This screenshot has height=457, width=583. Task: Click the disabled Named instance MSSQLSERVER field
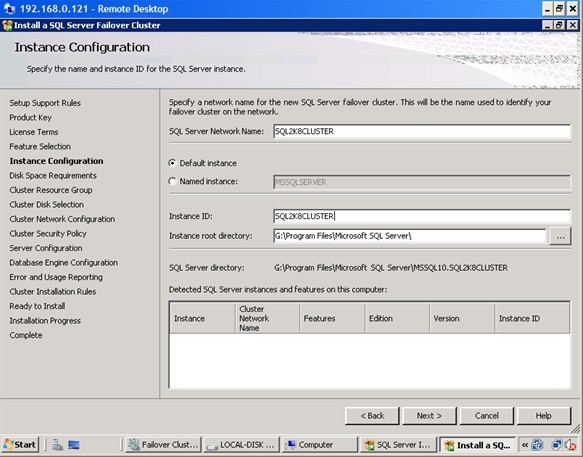click(x=422, y=182)
